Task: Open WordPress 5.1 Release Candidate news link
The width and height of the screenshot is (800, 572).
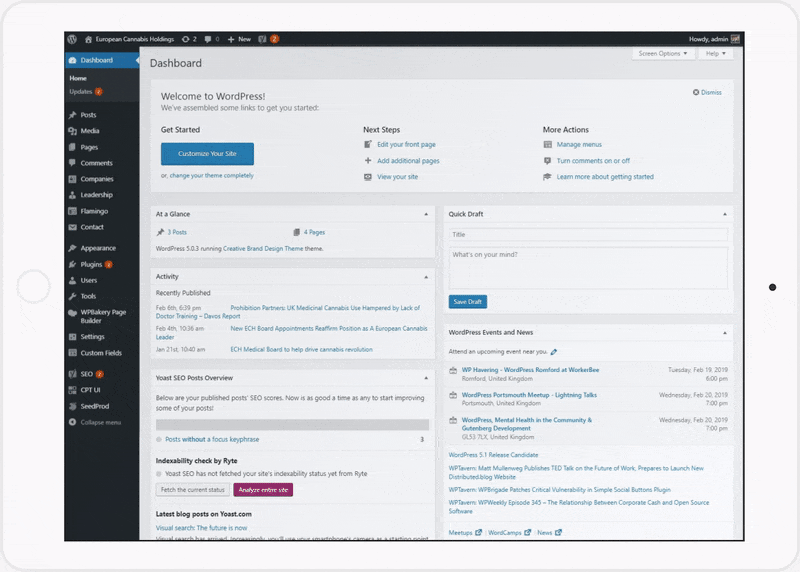Action: coord(493,455)
